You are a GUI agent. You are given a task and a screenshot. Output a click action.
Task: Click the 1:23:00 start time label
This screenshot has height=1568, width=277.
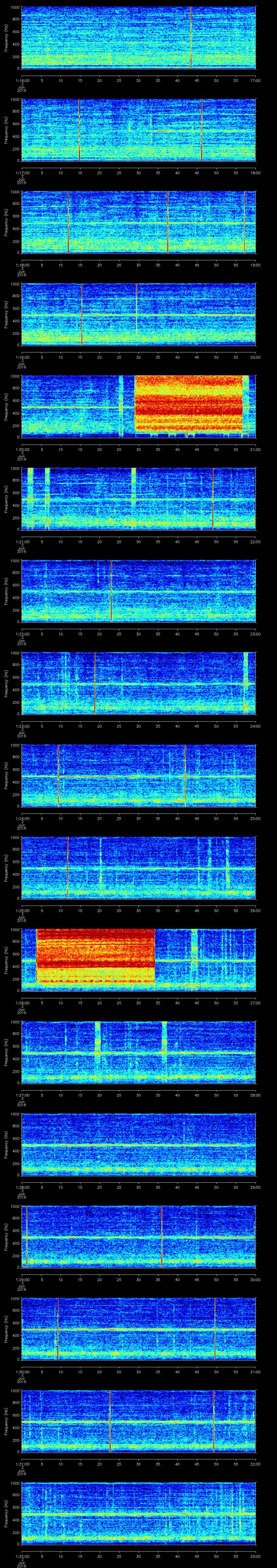22,726
